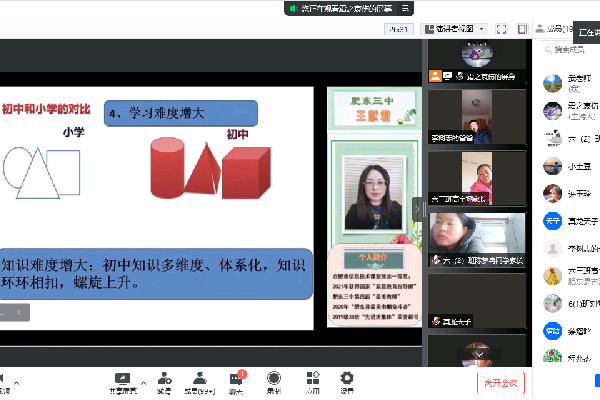The width and height of the screenshot is (600, 400).
Task: Click the blue tooltip box at the top right corner
Action: point(587,33)
